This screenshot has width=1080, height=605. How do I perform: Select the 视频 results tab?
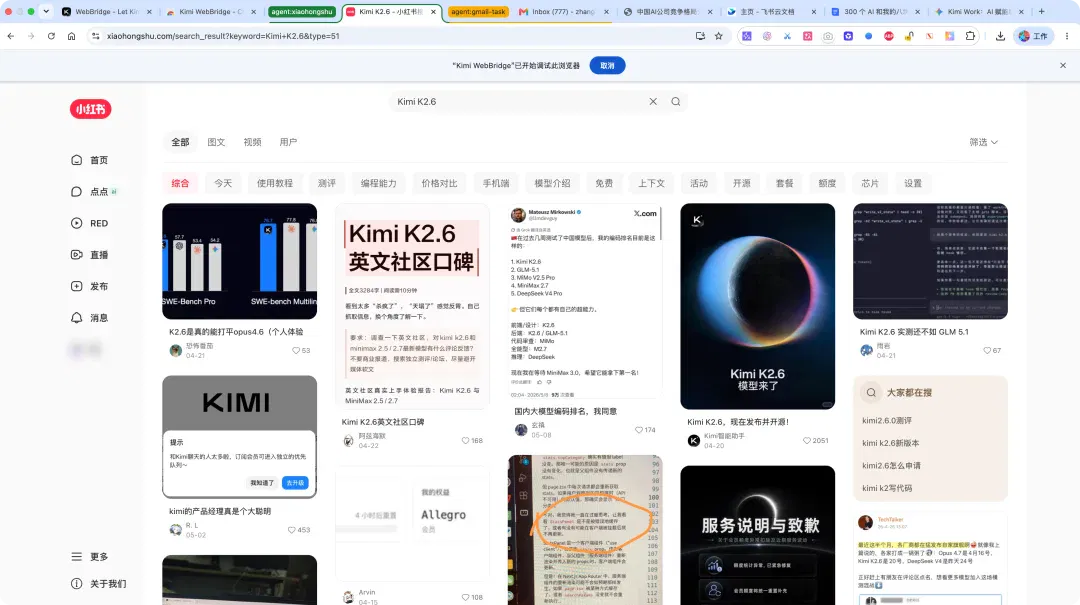point(252,142)
